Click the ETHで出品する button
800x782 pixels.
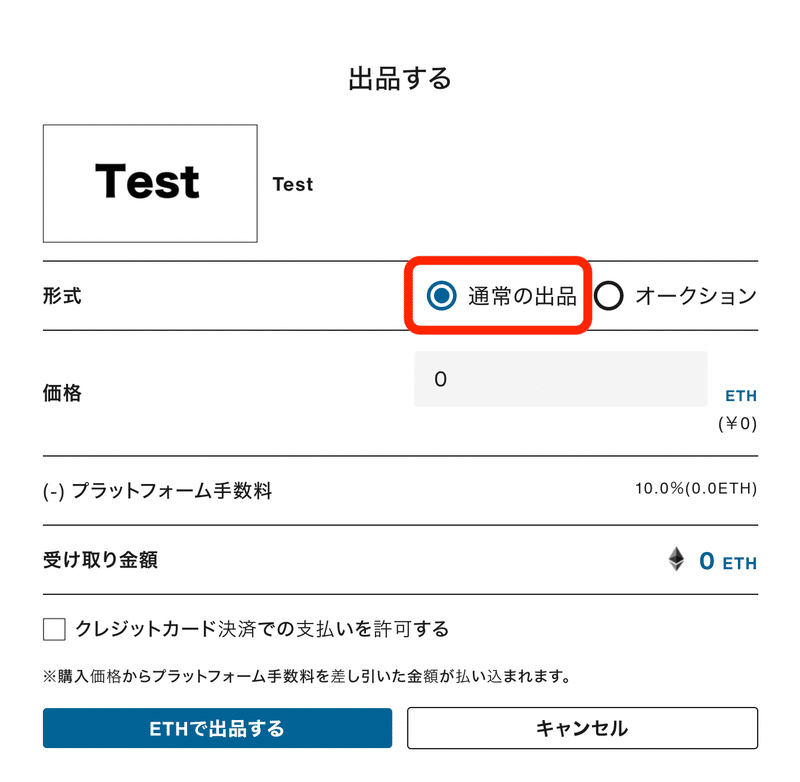pyautogui.click(x=217, y=728)
